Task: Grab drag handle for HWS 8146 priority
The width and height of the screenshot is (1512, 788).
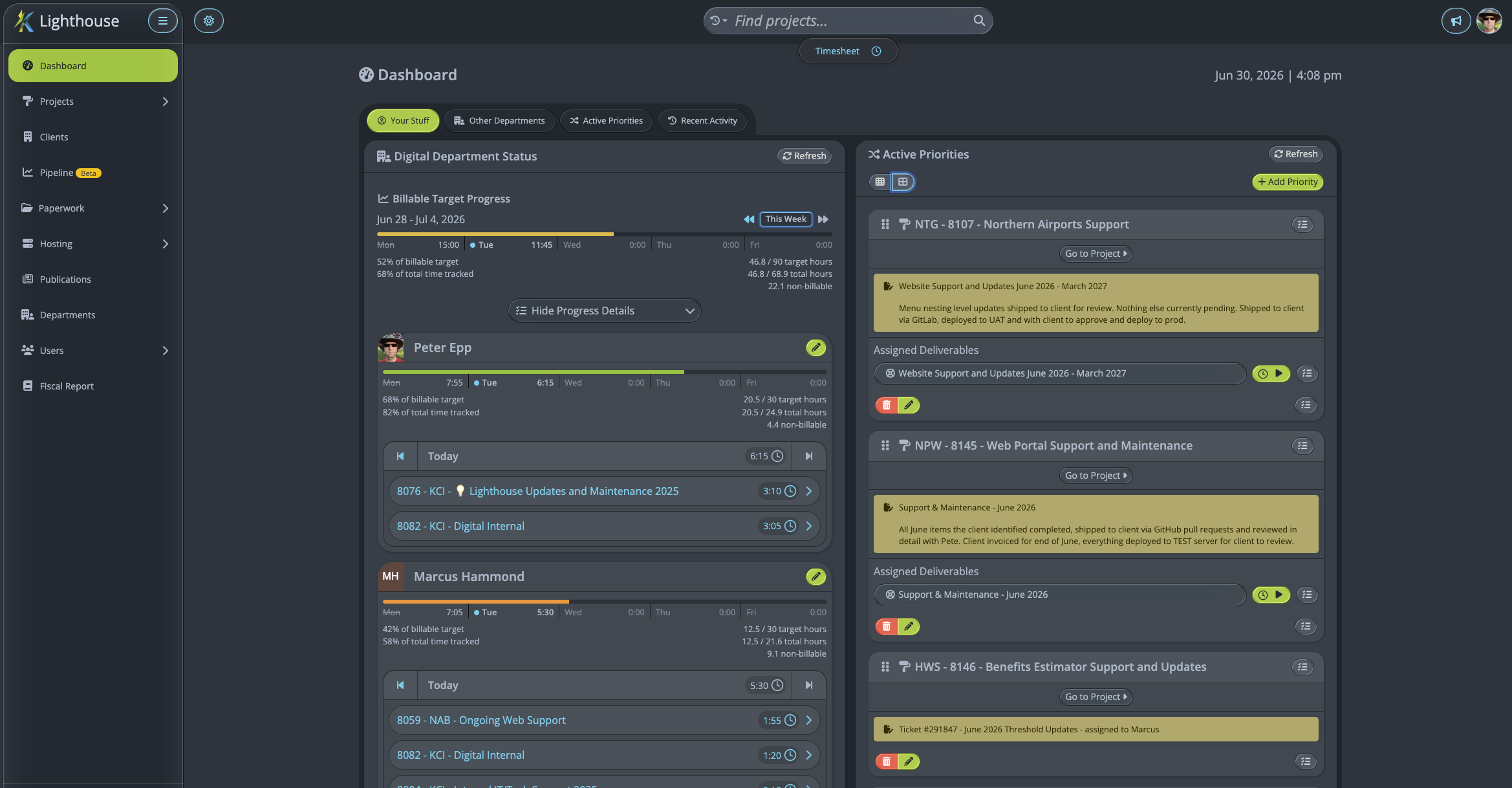Action: click(885, 667)
